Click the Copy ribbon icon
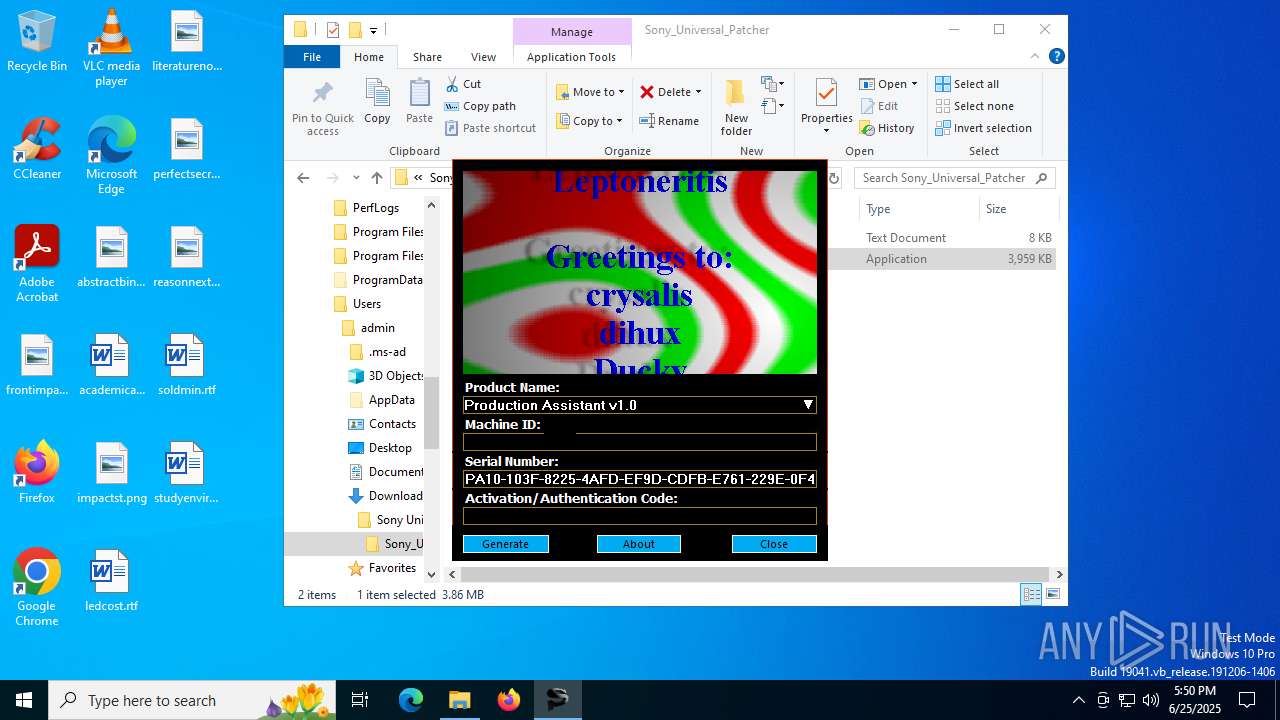 (x=377, y=102)
